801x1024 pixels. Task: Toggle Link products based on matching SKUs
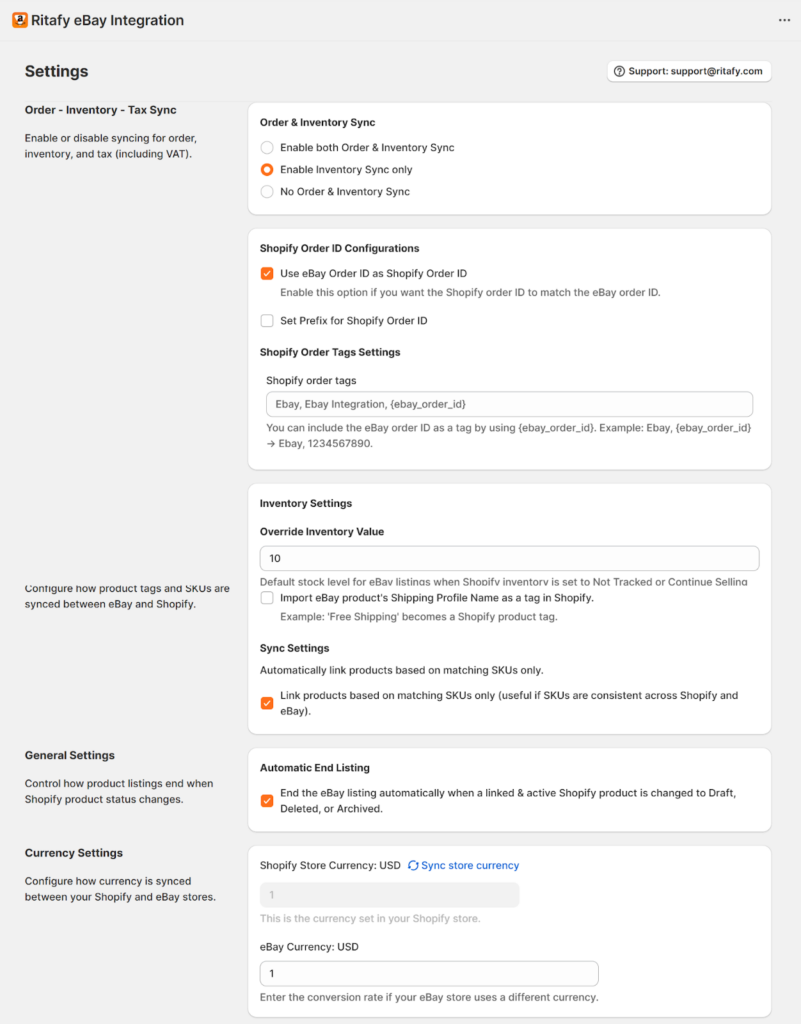coord(267,703)
